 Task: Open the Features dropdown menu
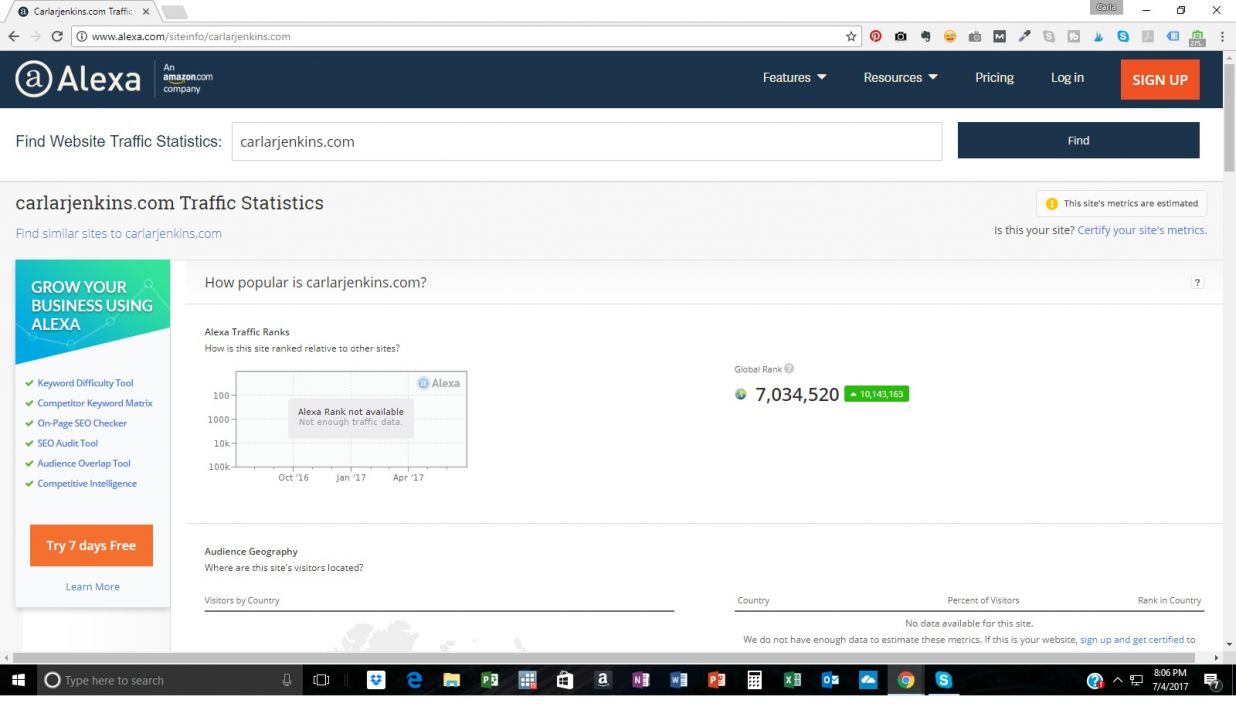[794, 78]
